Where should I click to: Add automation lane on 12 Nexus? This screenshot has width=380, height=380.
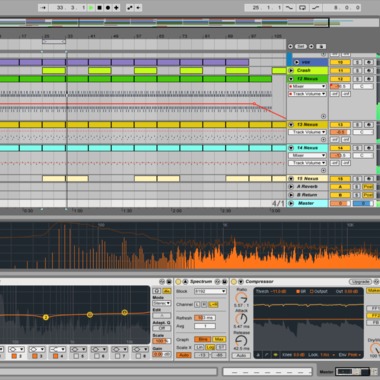(323, 116)
